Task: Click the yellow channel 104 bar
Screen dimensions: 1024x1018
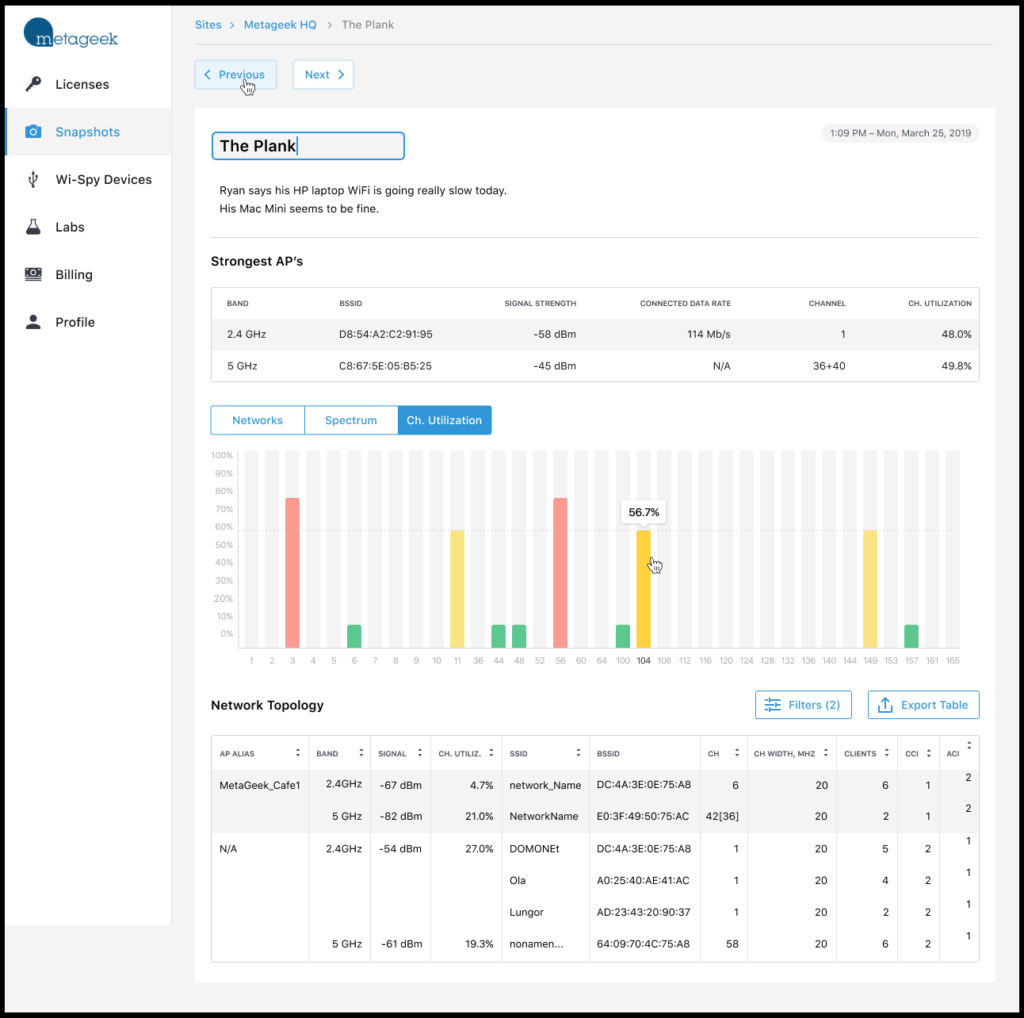Action: pyautogui.click(x=643, y=589)
